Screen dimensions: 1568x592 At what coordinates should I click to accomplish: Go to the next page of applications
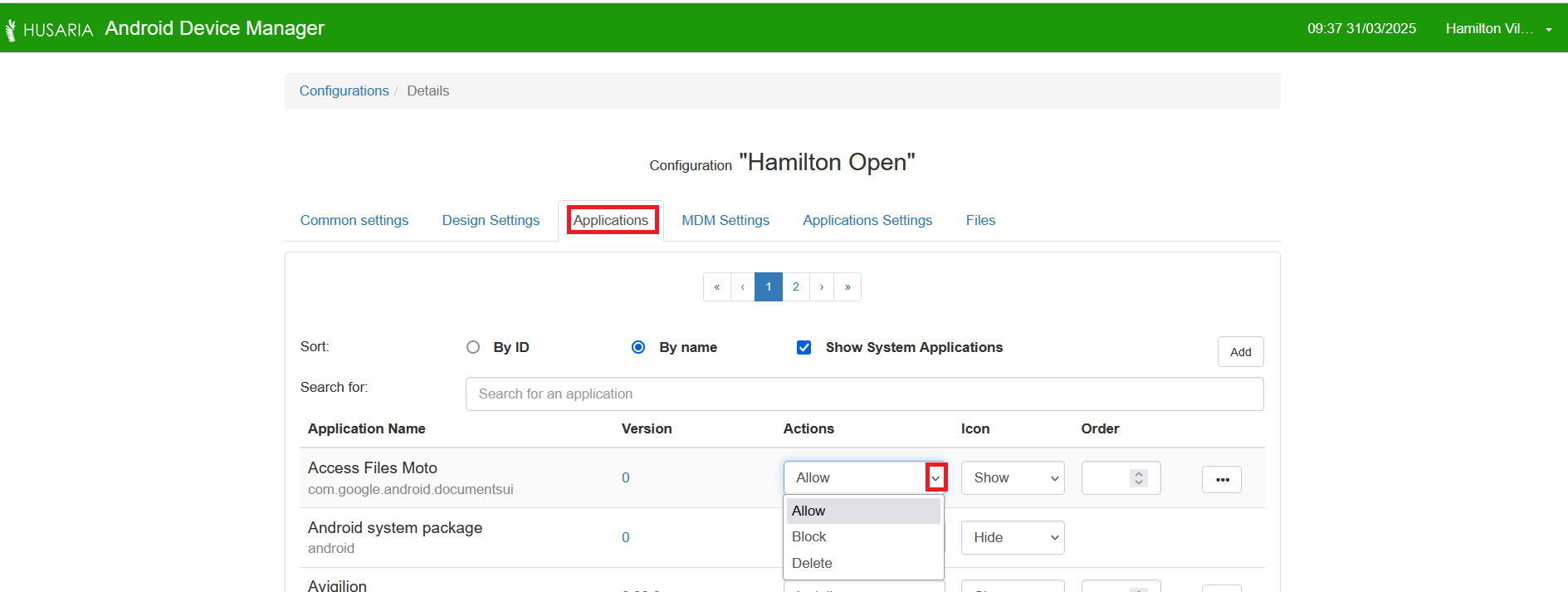(x=822, y=286)
